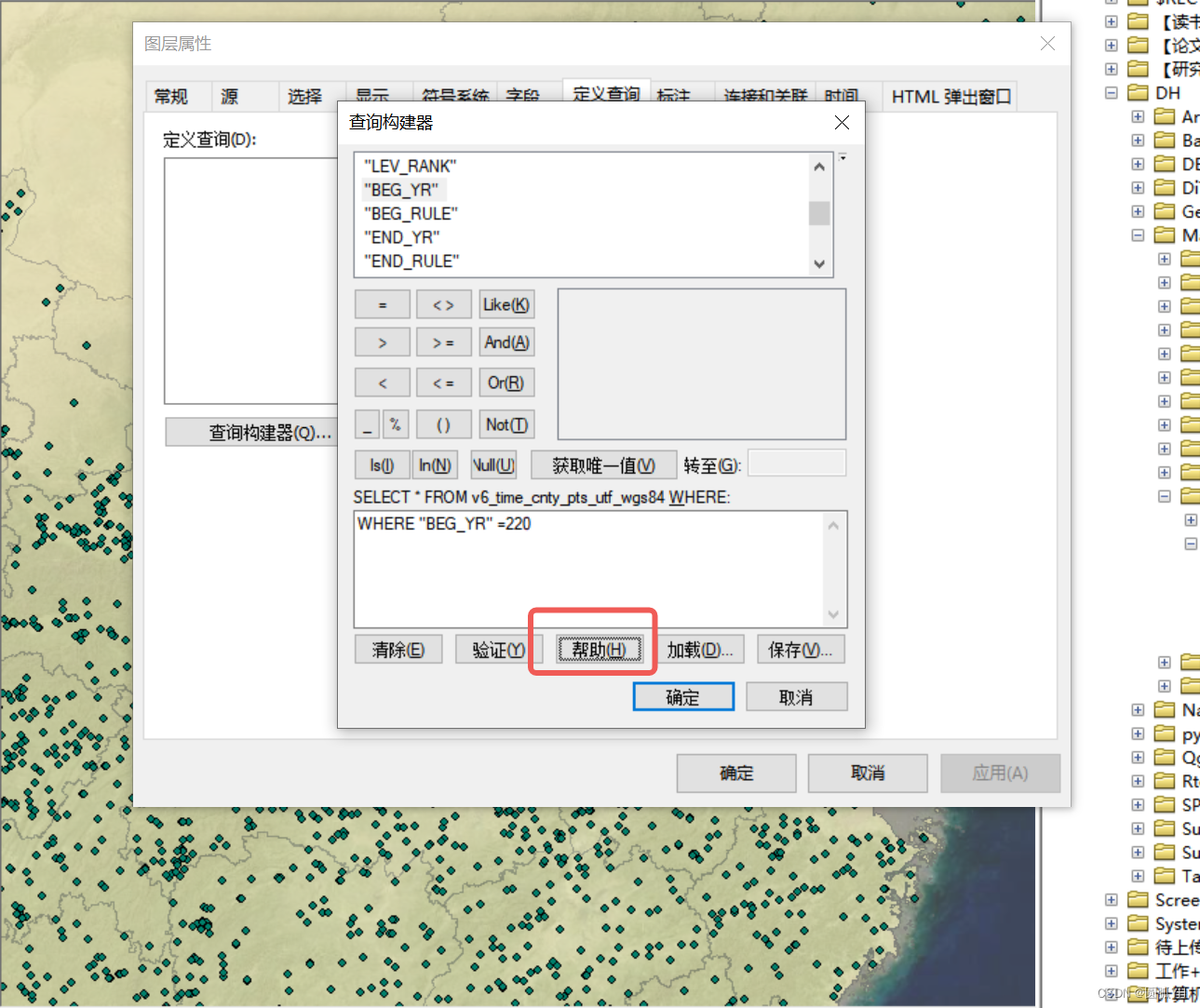The height and width of the screenshot is (1008, 1200).
Task: Confirm query builder with 确定
Action: tap(683, 697)
